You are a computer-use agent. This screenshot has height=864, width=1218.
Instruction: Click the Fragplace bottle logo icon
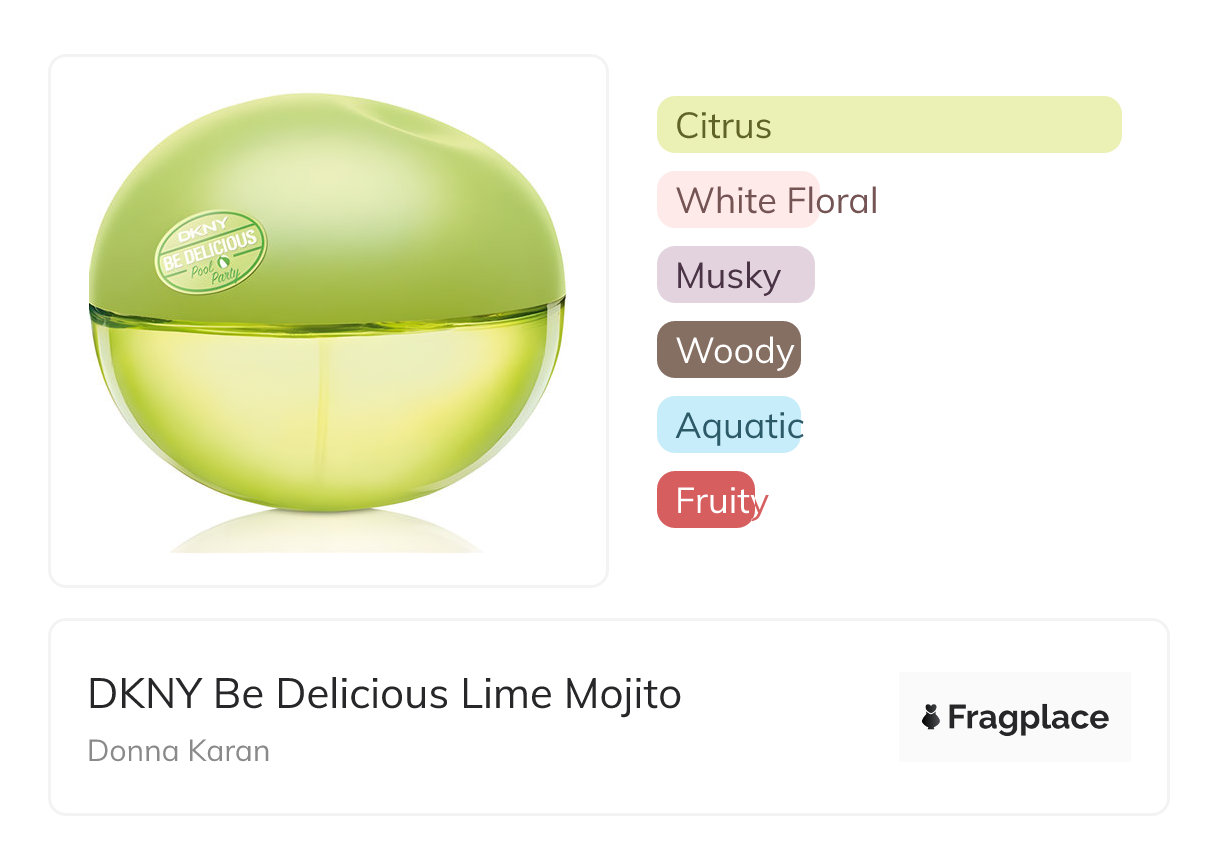click(x=931, y=717)
